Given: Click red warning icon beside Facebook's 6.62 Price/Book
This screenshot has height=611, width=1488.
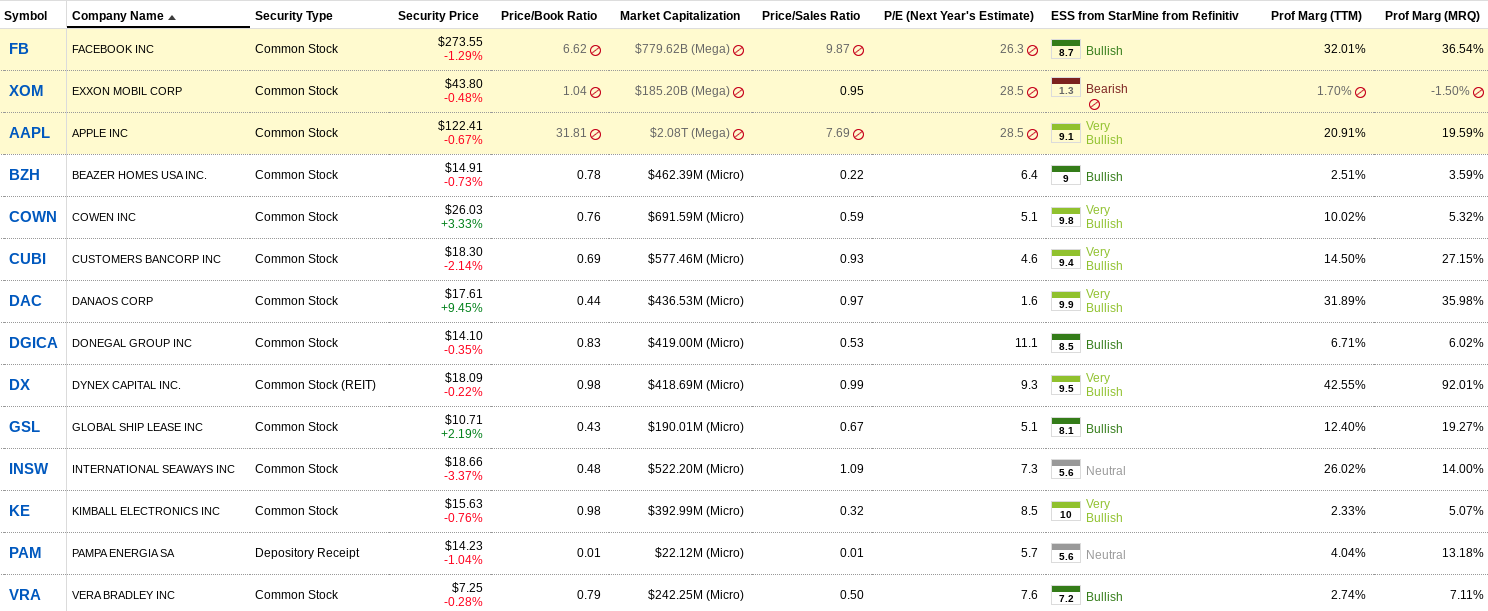Looking at the screenshot, I should [595, 50].
